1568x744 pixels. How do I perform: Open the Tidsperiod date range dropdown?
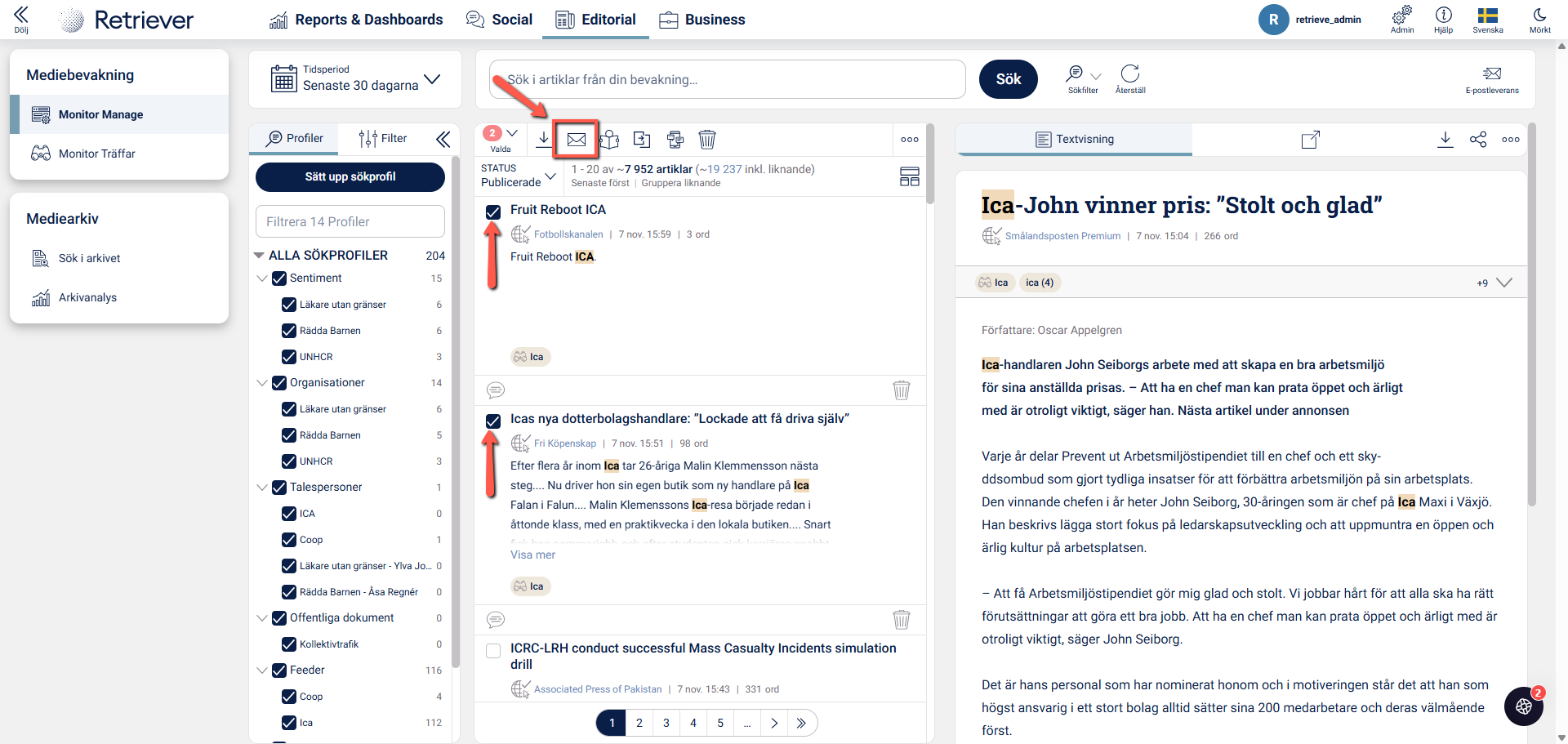[x=355, y=78]
